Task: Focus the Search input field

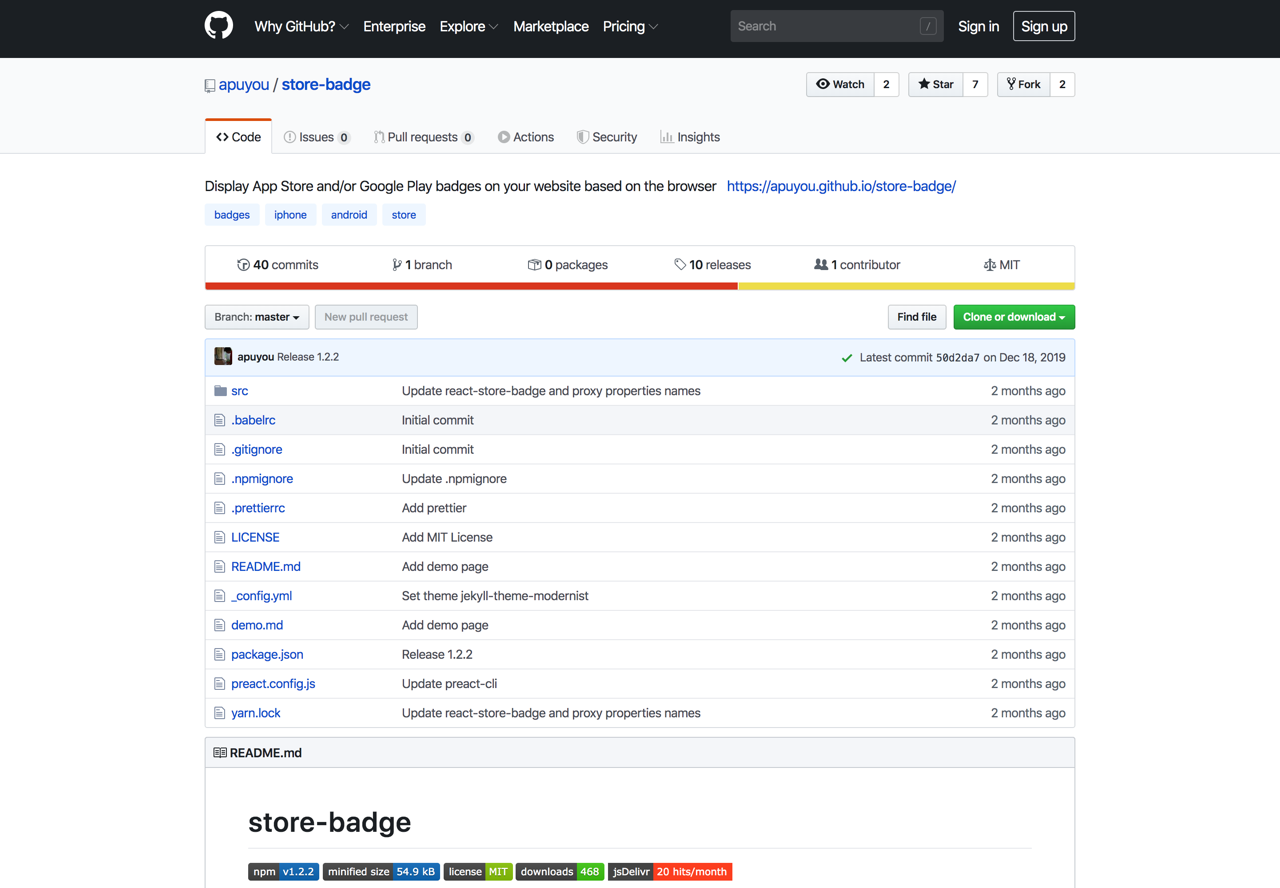Action: [836, 26]
